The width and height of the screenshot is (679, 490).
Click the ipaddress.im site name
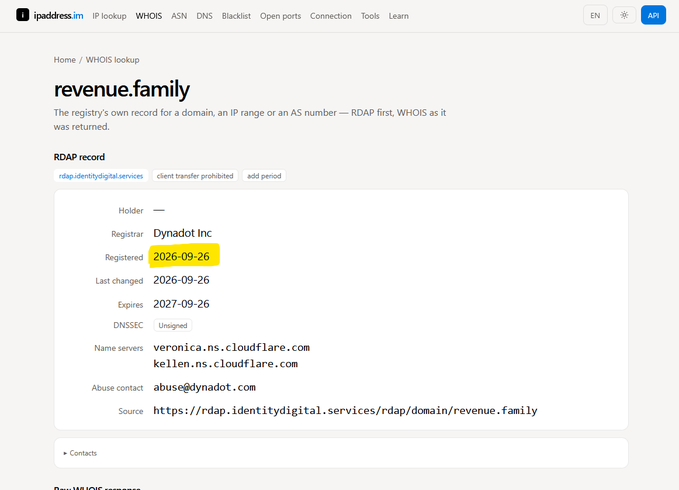click(58, 16)
